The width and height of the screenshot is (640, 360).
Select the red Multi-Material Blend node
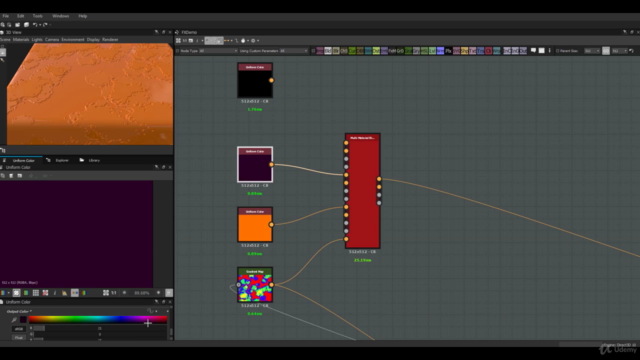point(362,191)
